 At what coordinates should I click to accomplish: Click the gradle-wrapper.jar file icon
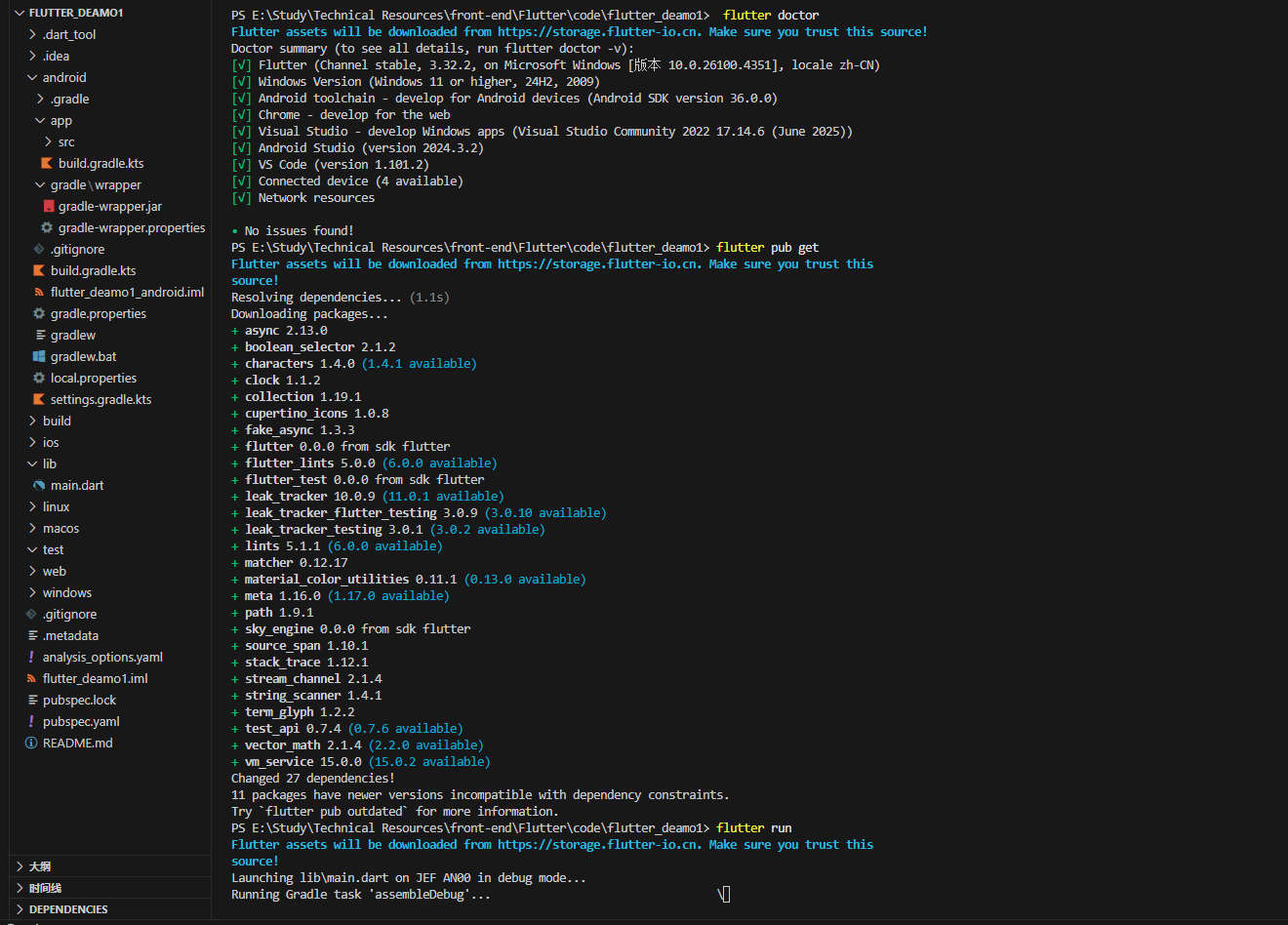[x=48, y=206]
